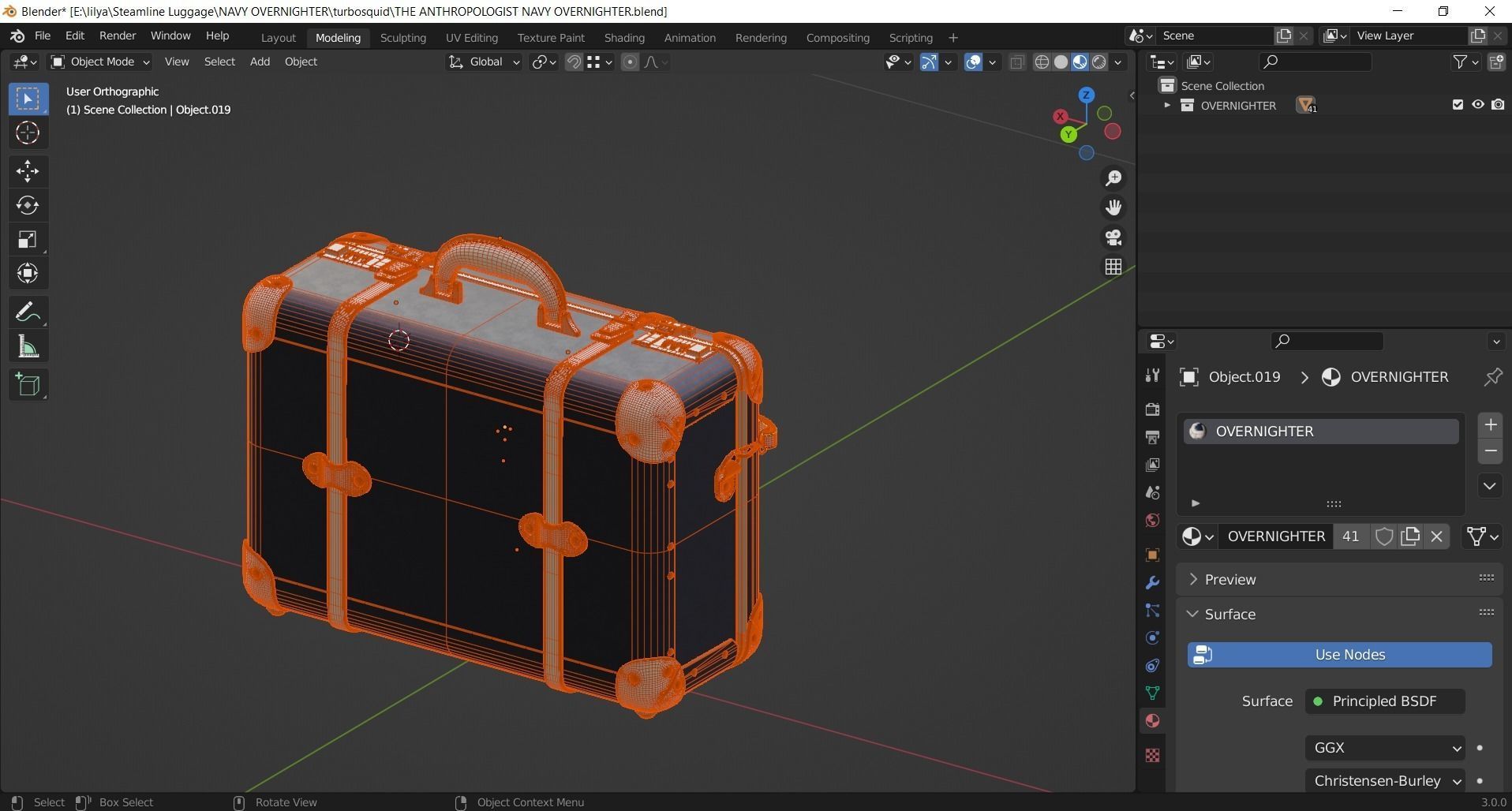Disable OVERNIGHTER collection in renders
Image resolution: width=1512 pixels, height=811 pixels.
point(1498,105)
